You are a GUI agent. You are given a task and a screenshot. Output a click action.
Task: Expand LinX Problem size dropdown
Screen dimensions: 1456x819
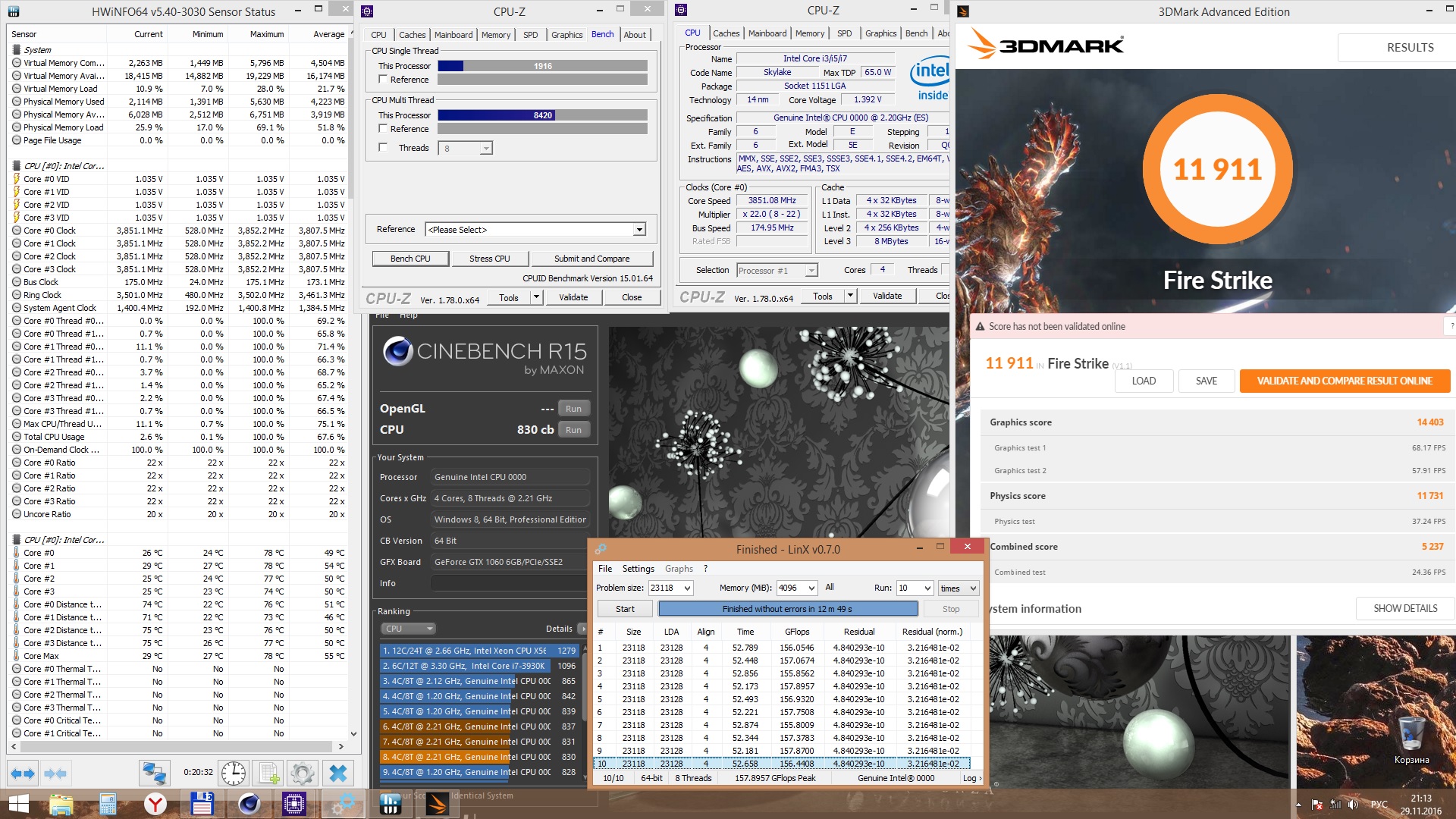click(x=687, y=588)
